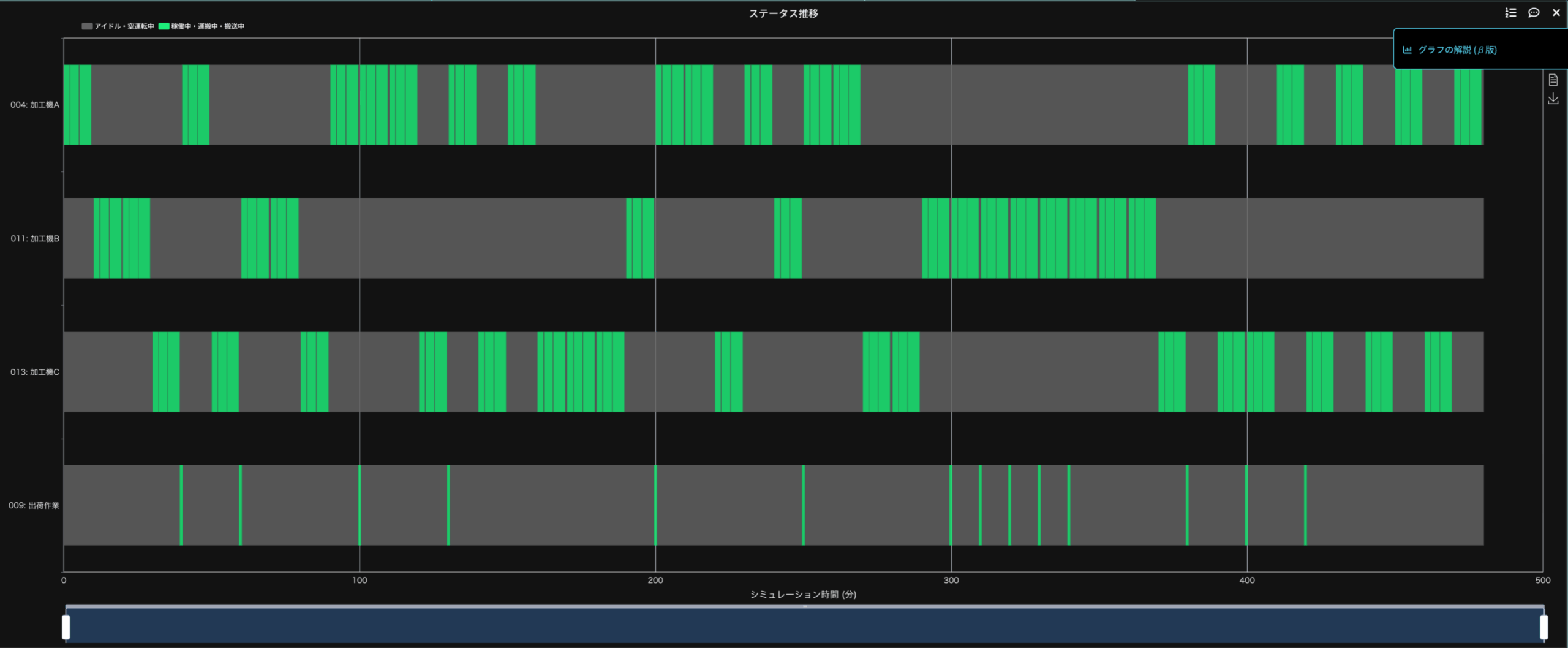This screenshot has width=1568, height=648.
Task: Click the first green block in 加工機A row
Action: [77, 105]
